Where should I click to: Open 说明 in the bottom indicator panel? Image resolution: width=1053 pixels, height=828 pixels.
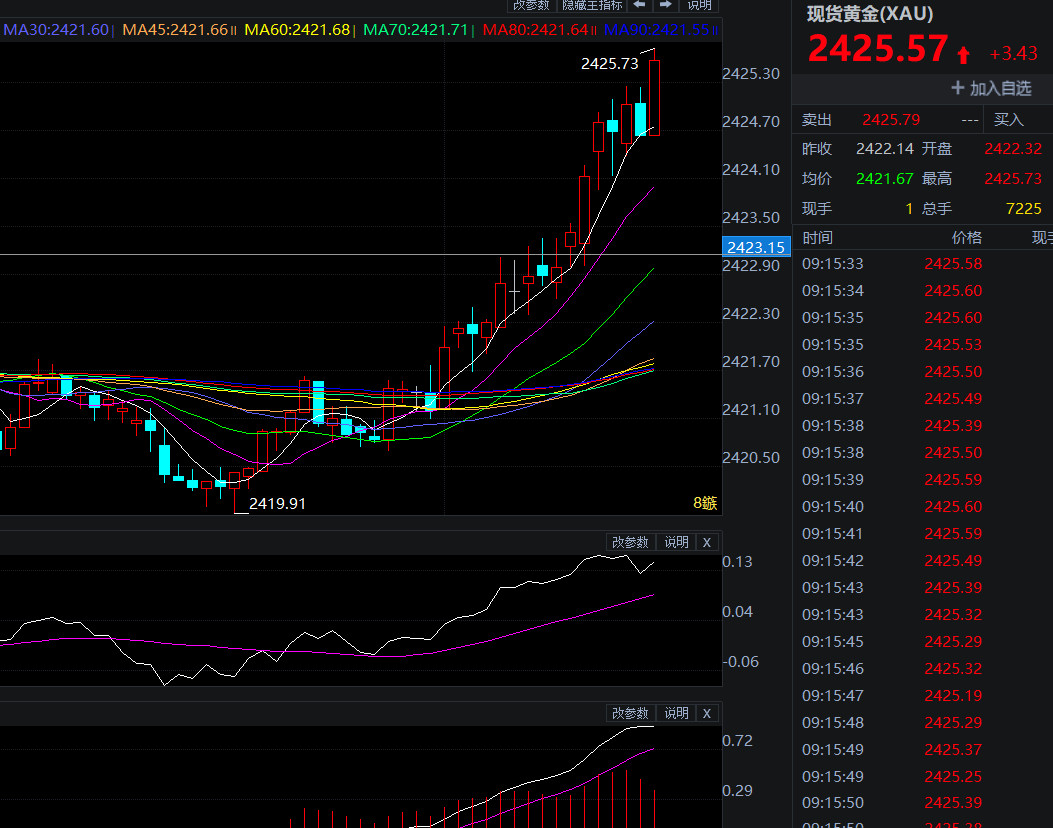677,713
